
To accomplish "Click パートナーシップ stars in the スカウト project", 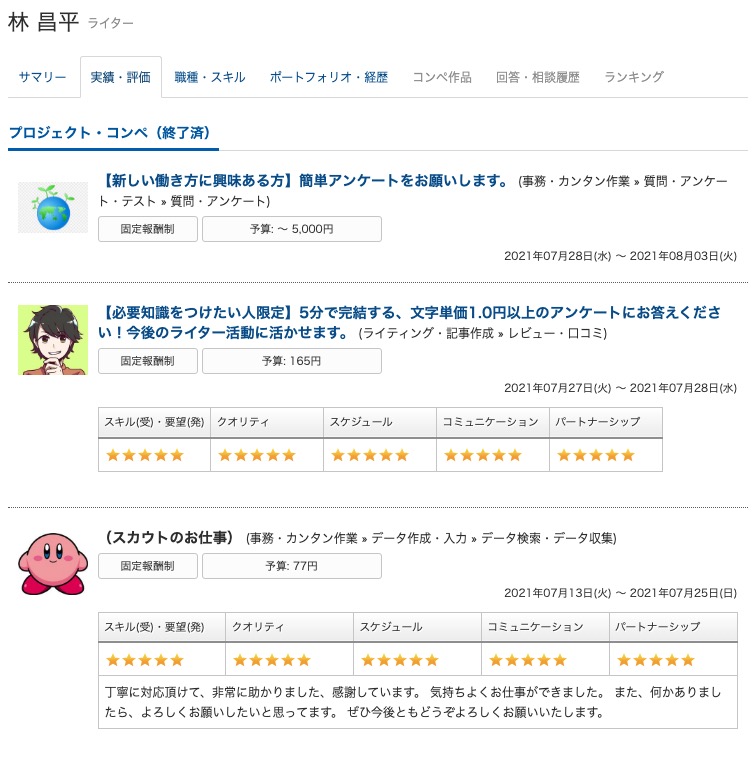I will click(656, 660).
